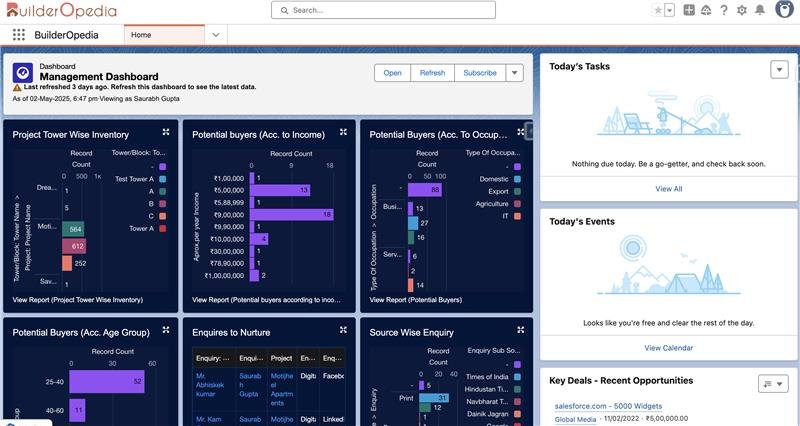
Task: Click the bar with value 564
Action: click(x=73, y=229)
